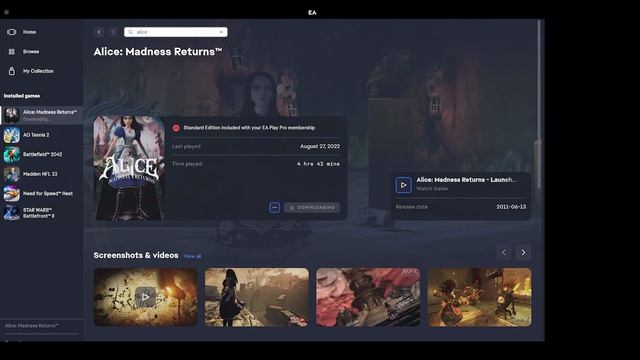Click the '4 hrs 42 mins' time played value
The width and height of the screenshot is (640, 360).
pyautogui.click(x=318, y=164)
